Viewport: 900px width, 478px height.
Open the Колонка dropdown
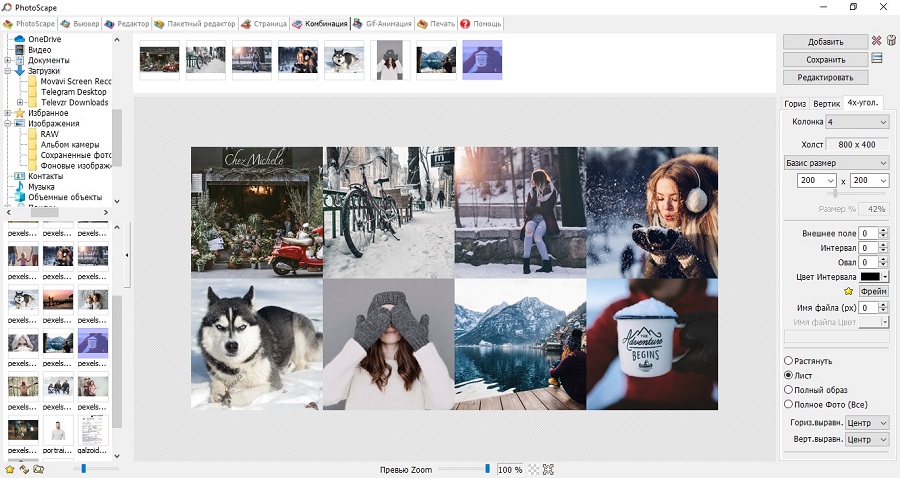tap(857, 122)
